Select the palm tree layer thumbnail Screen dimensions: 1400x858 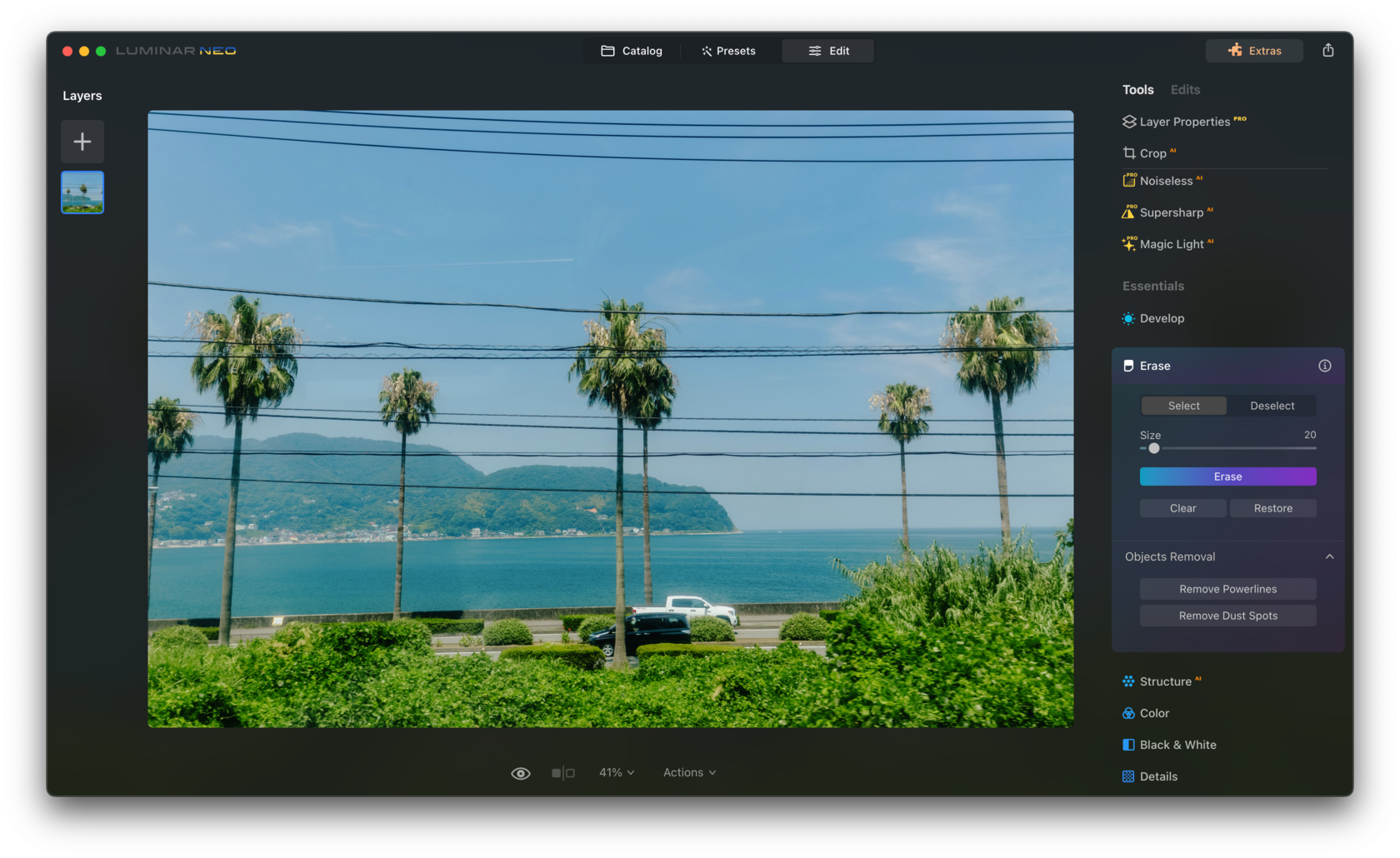coord(82,192)
